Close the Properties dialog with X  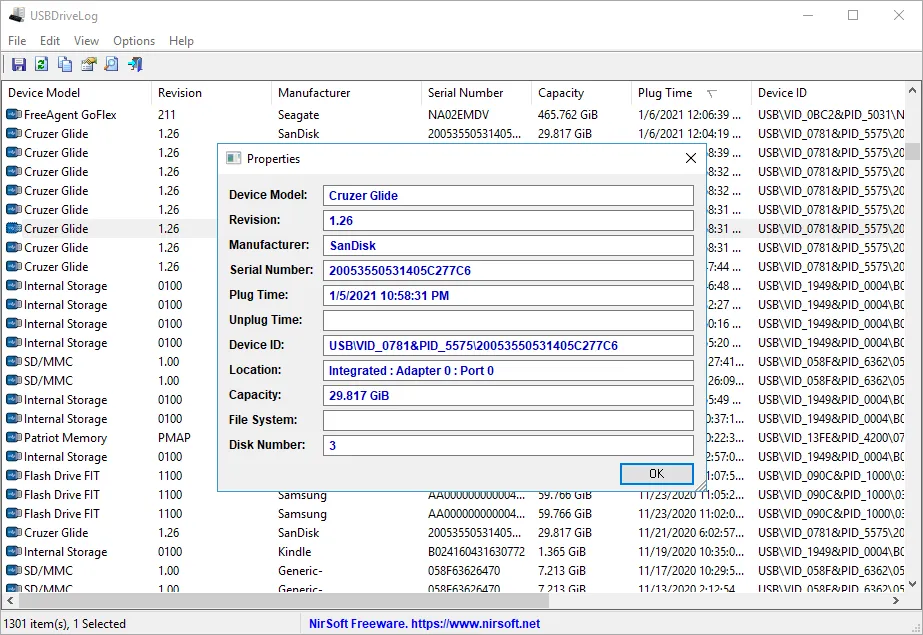690,158
